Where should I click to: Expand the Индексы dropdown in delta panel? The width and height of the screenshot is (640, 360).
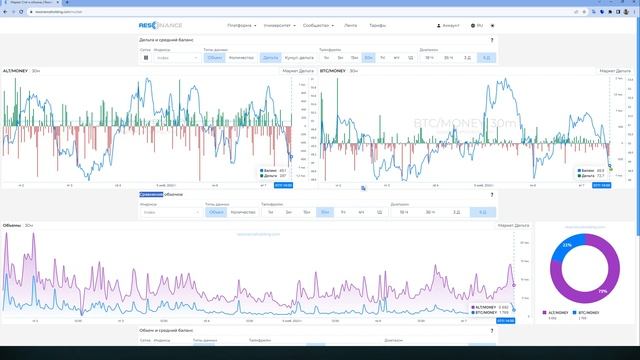coord(177,58)
